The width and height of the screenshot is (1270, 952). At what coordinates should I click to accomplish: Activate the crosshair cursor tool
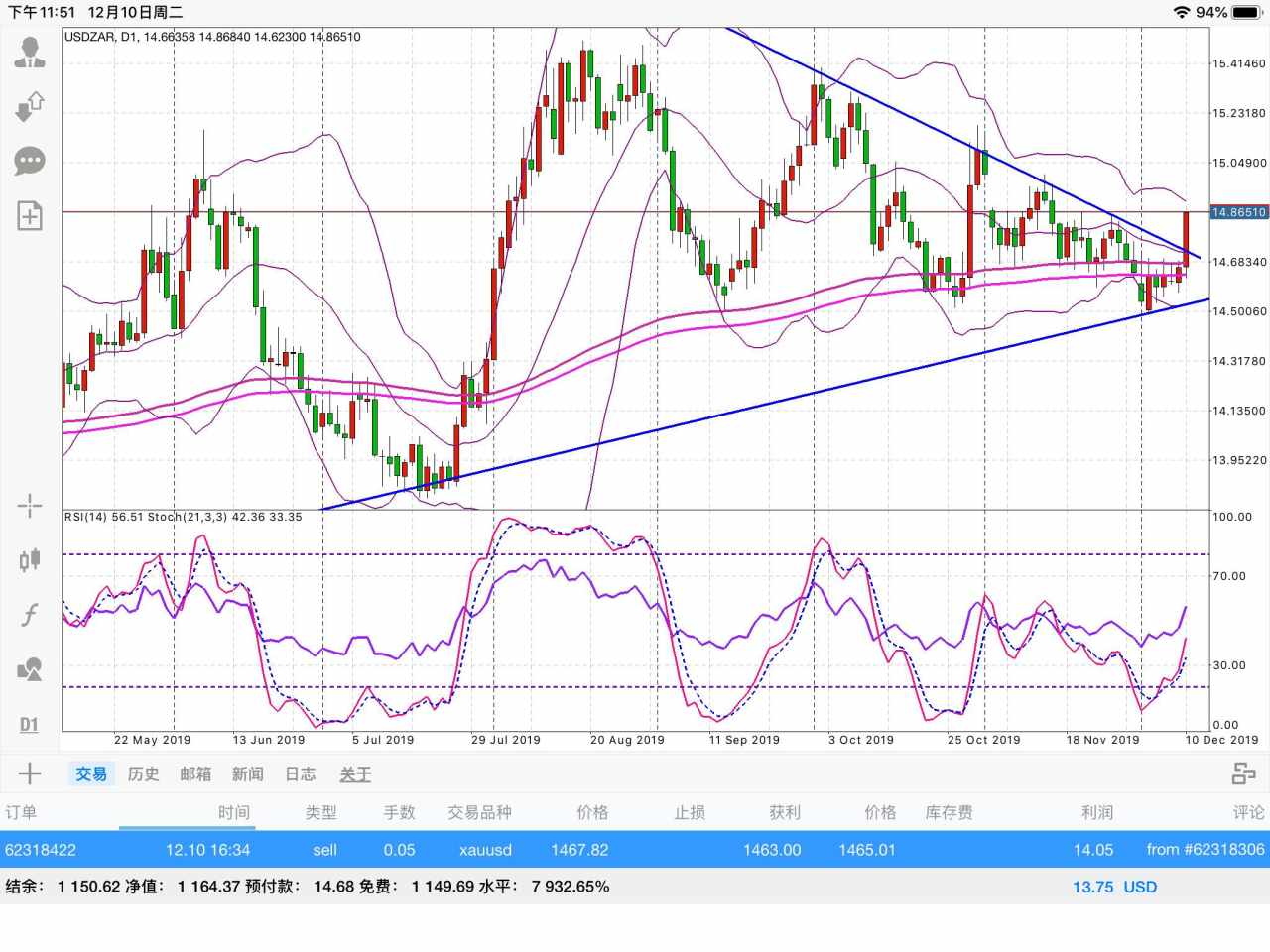(30, 506)
